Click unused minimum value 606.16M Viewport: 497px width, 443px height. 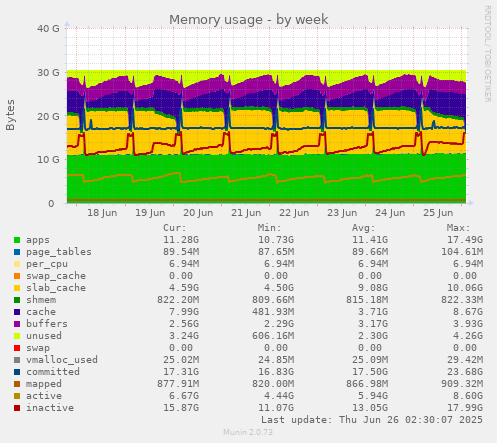[x=273, y=336]
